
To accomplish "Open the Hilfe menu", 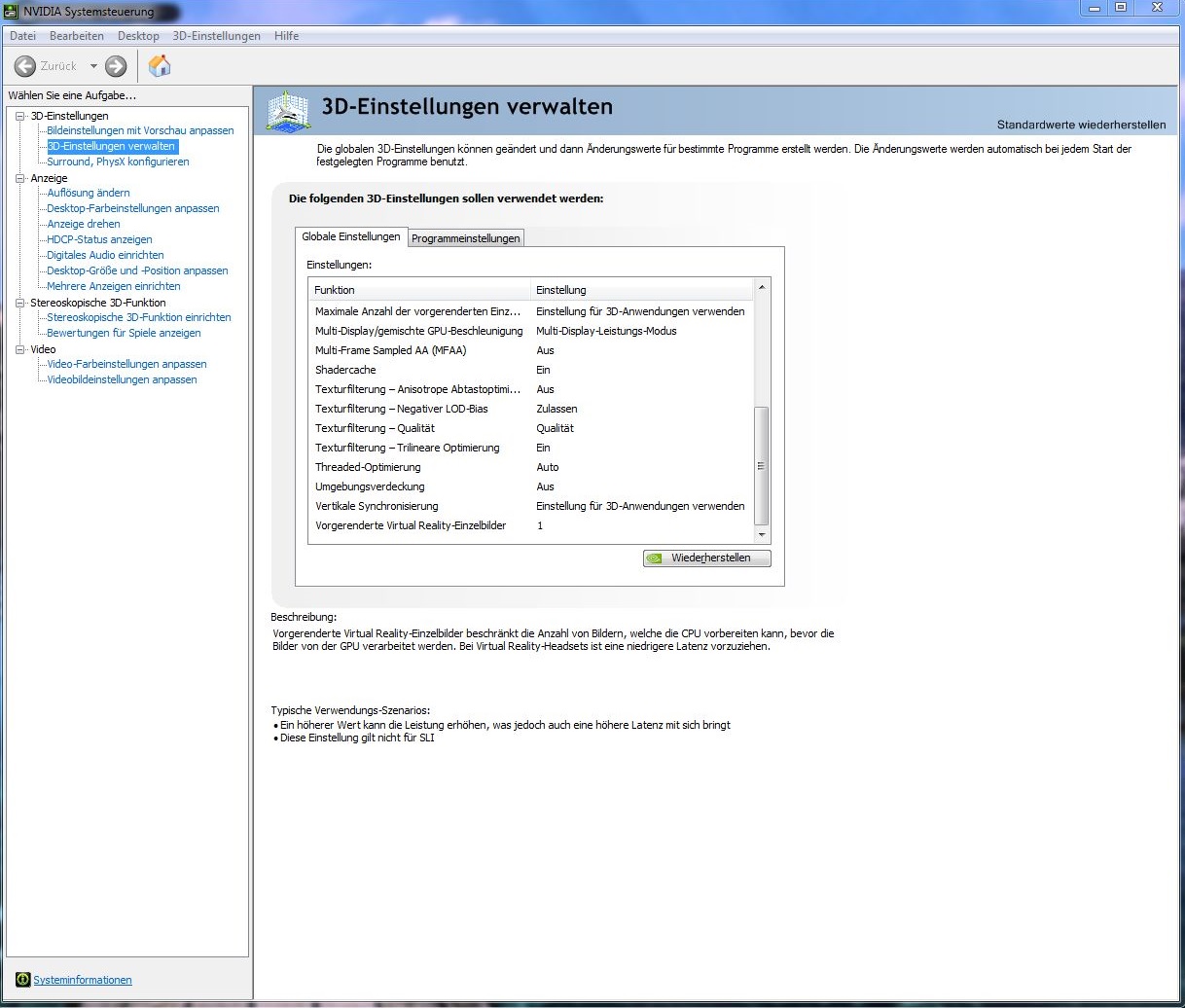I will pos(286,36).
